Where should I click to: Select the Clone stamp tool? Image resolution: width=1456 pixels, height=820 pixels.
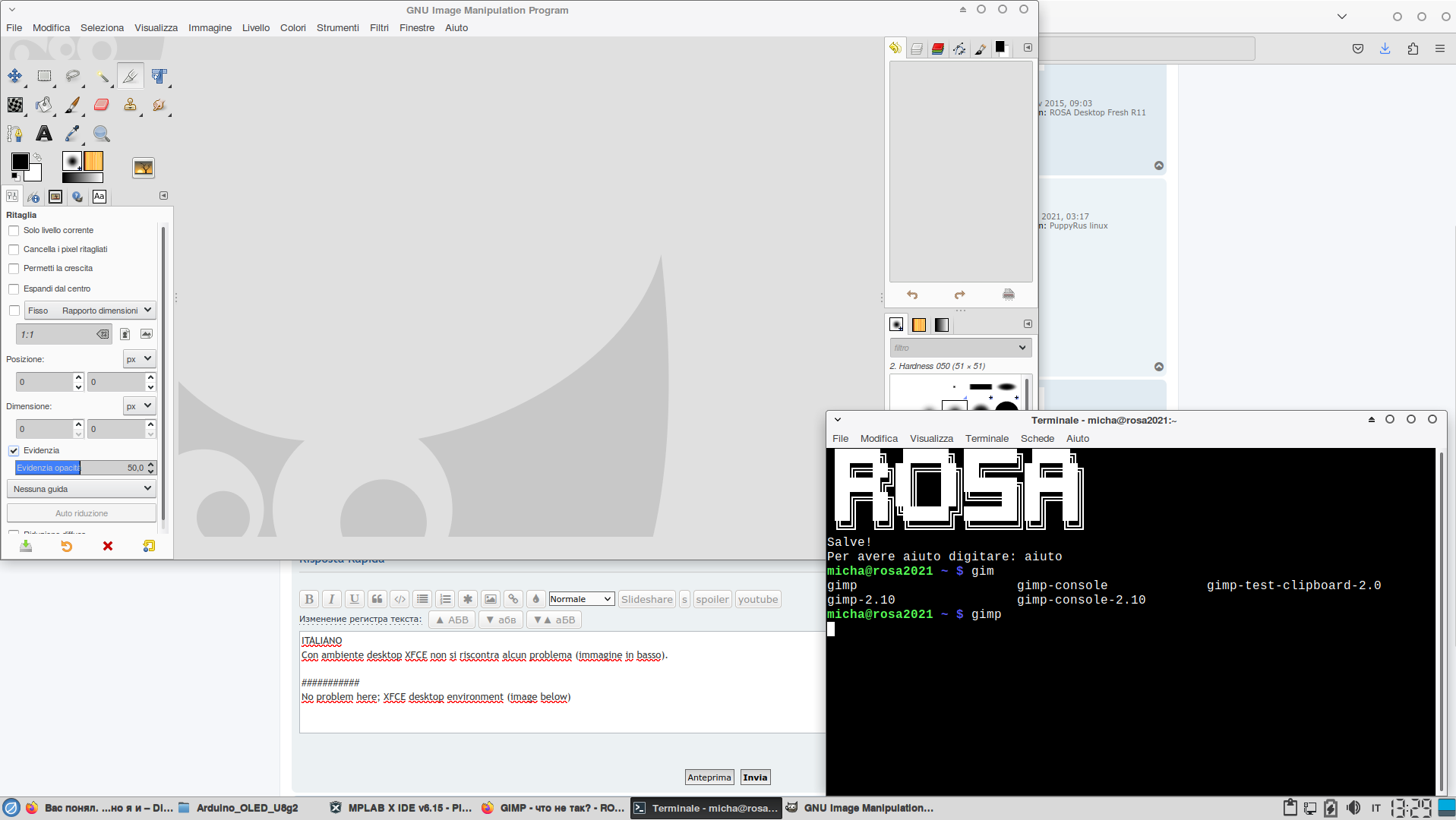click(131, 105)
